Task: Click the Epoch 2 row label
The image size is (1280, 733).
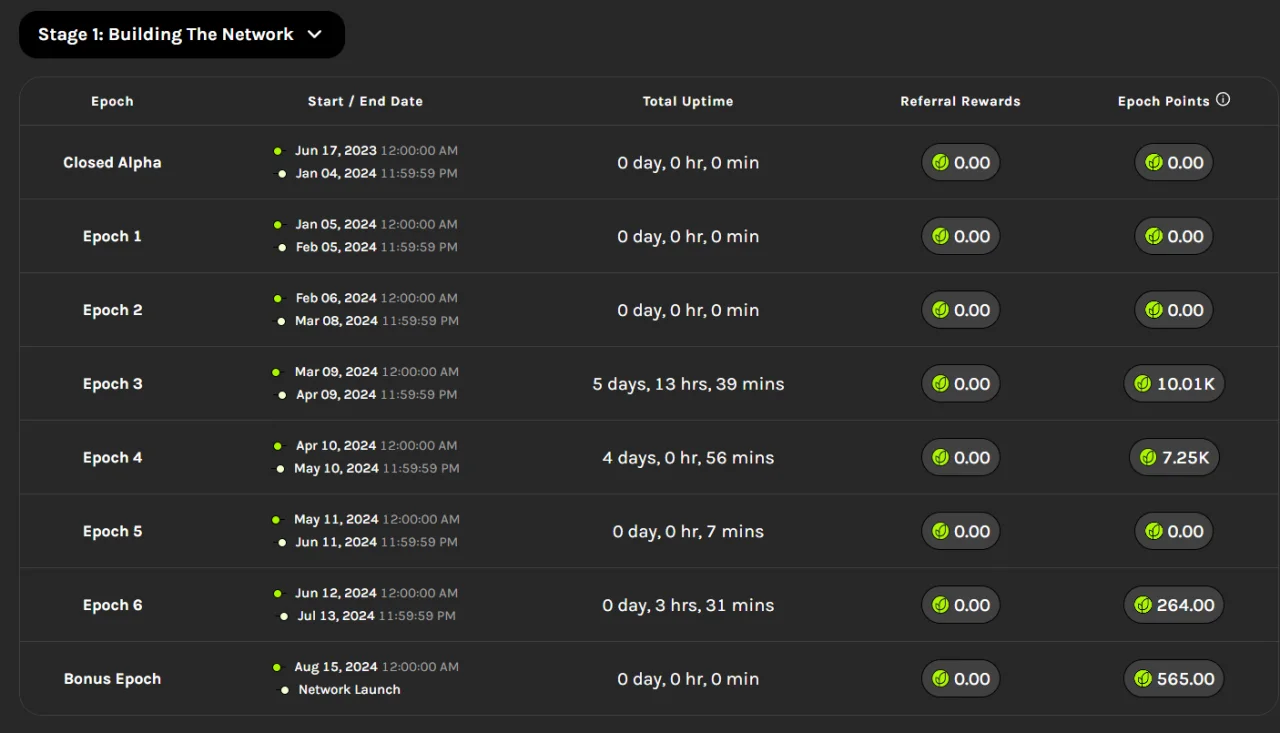Action: 112,310
